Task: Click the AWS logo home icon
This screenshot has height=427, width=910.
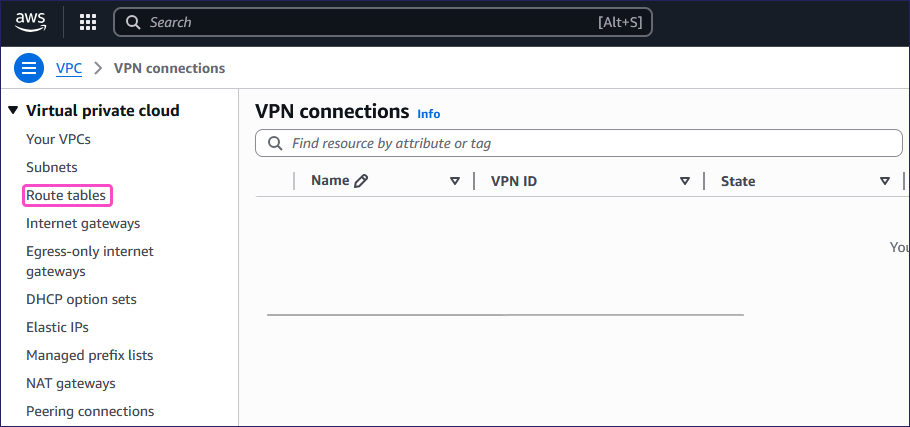Action: pos(31,21)
